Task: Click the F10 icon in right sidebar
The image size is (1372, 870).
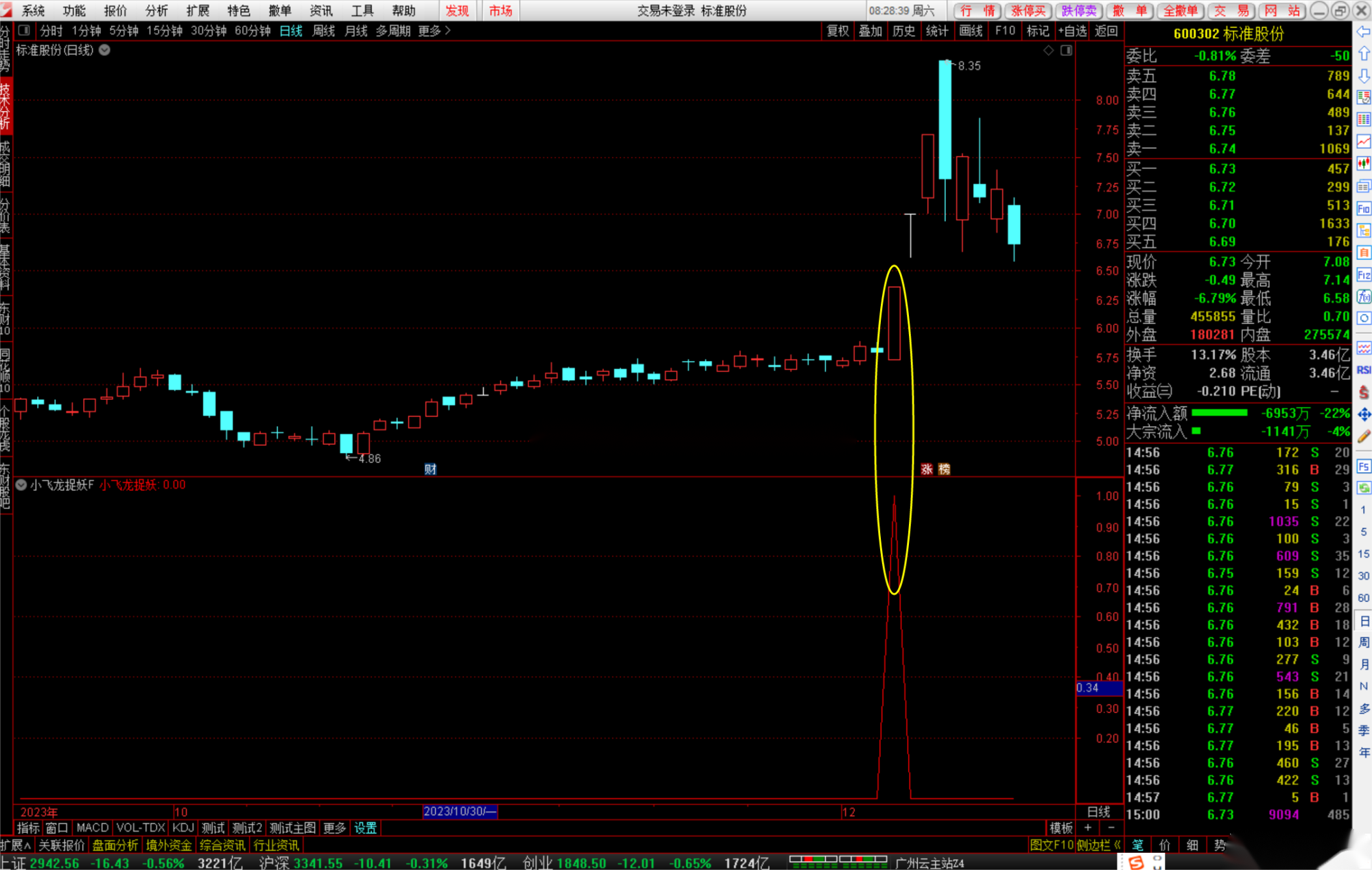Action: click(x=1364, y=209)
